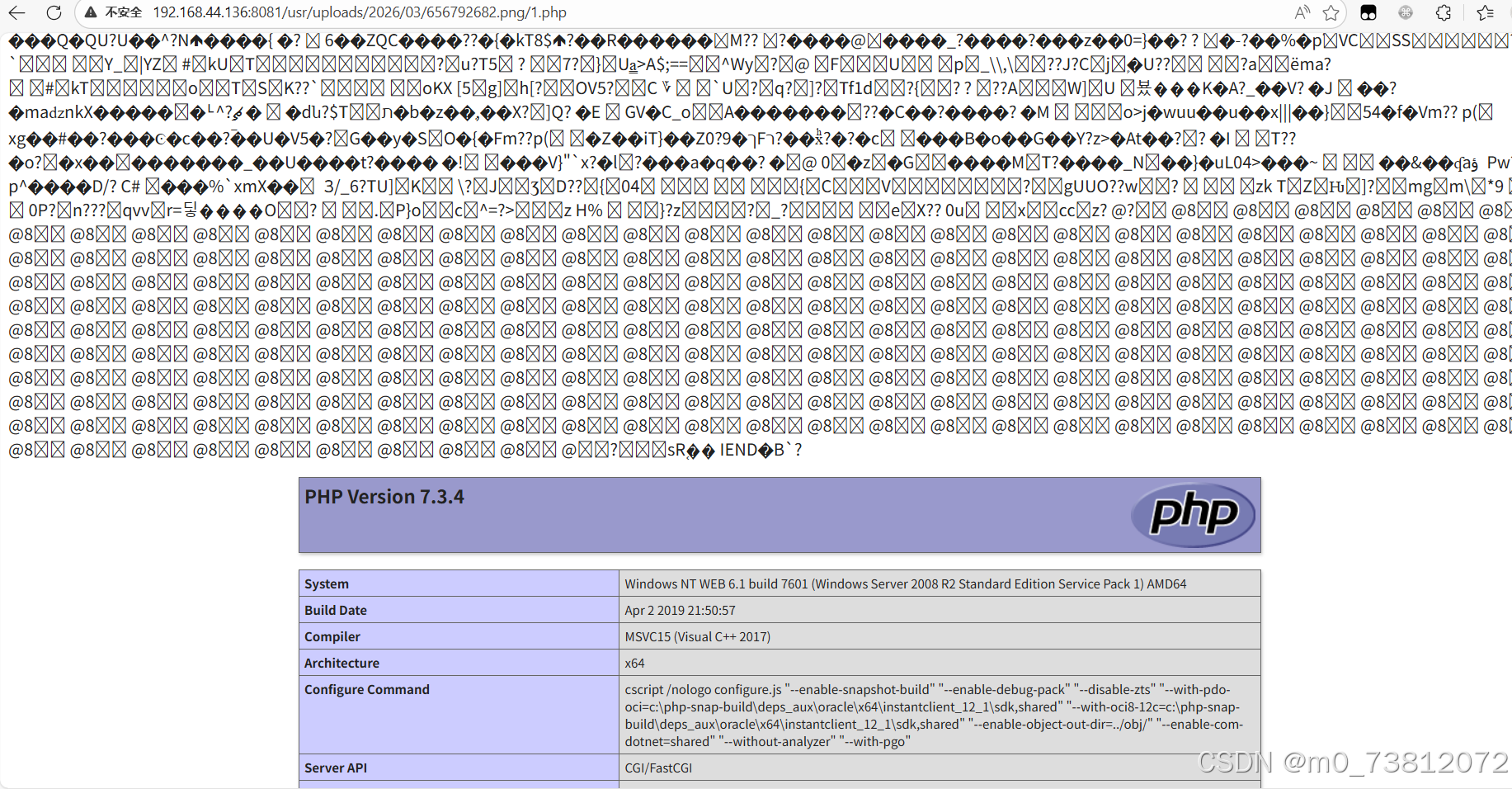Click the PHP Version 7.3.4 heading

click(384, 497)
